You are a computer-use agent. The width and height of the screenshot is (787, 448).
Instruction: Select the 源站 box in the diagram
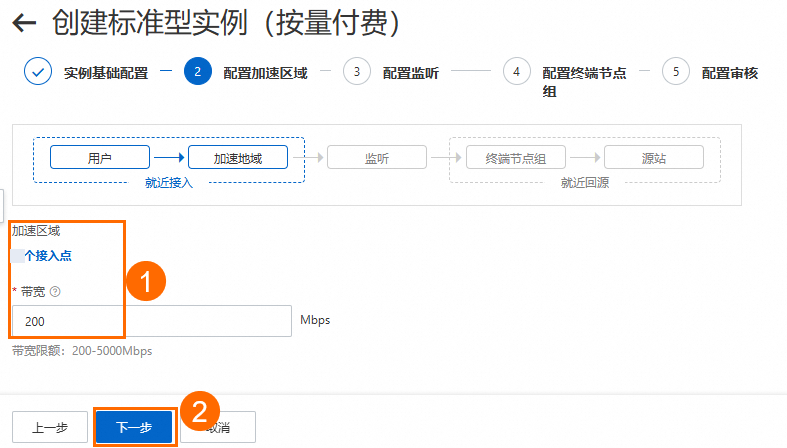click(654, 158)
